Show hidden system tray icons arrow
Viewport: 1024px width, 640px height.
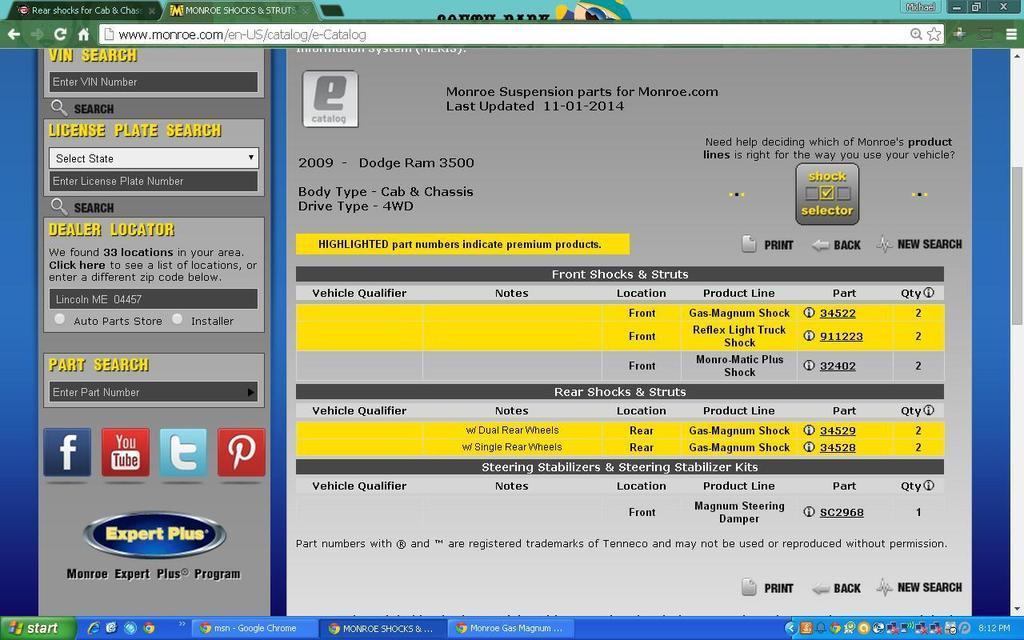[x=790, y=628]
